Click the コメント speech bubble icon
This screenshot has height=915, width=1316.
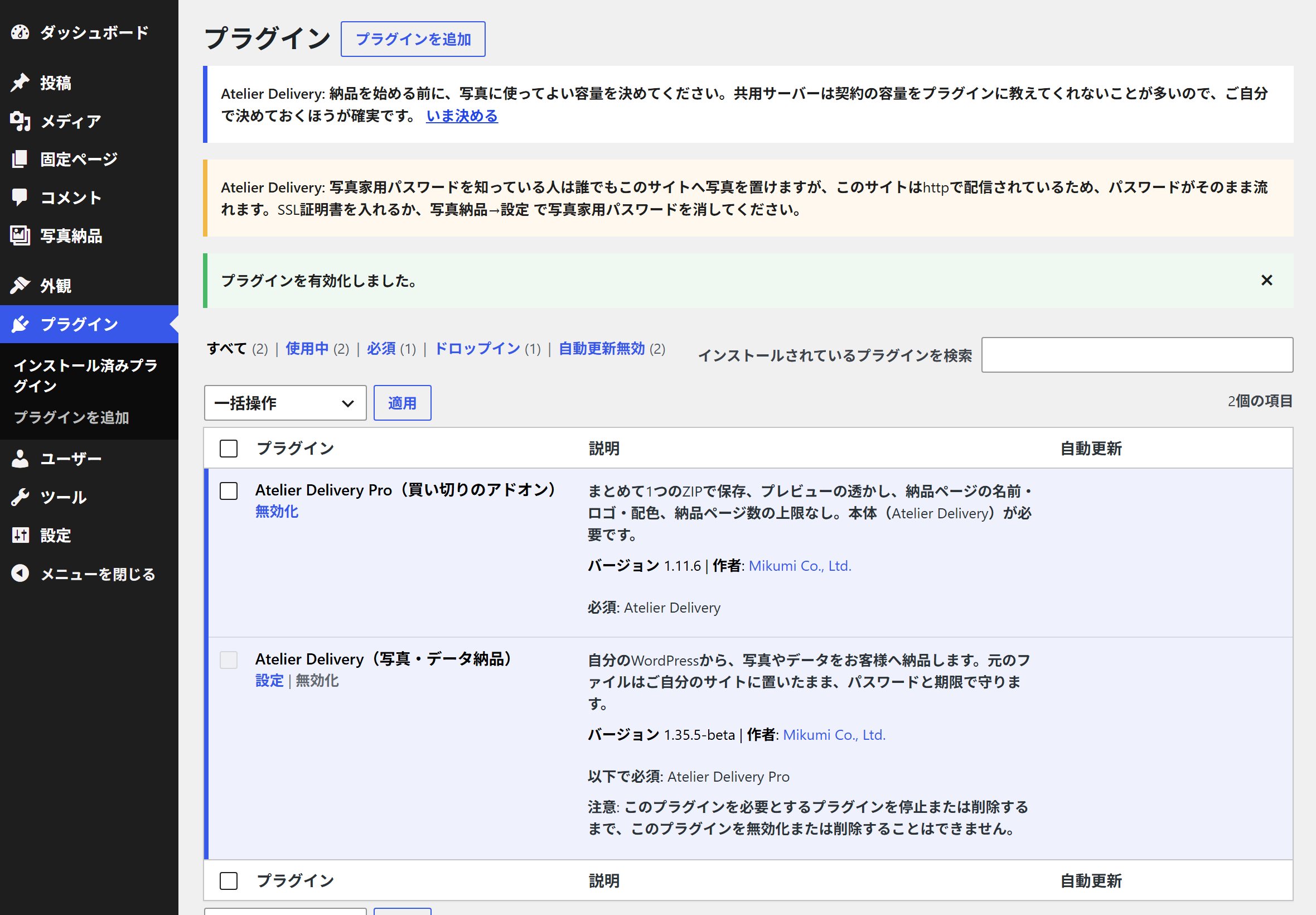click(x=20, y=197)
